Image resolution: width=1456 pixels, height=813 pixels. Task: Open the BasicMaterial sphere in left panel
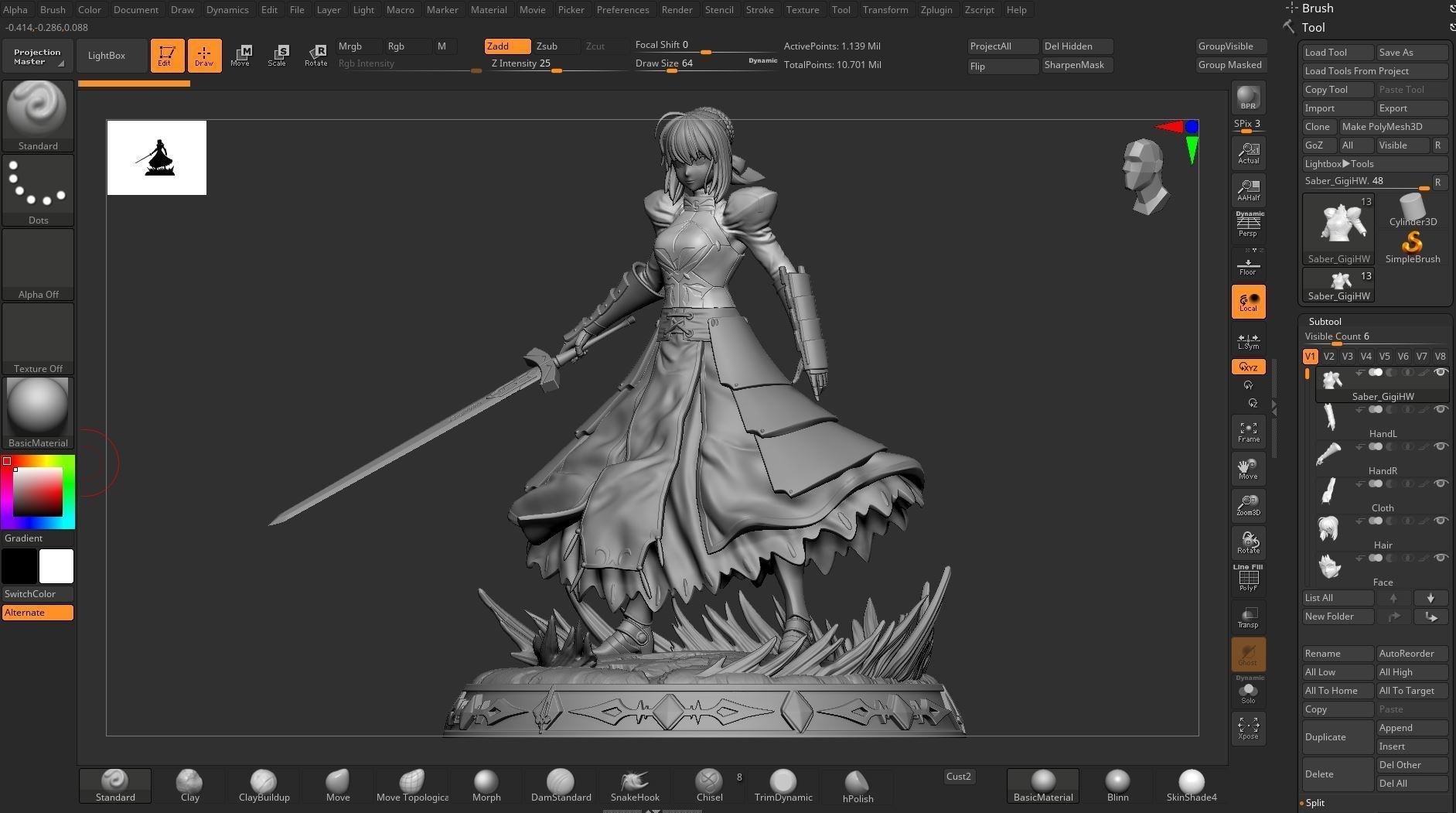point(38,413)
